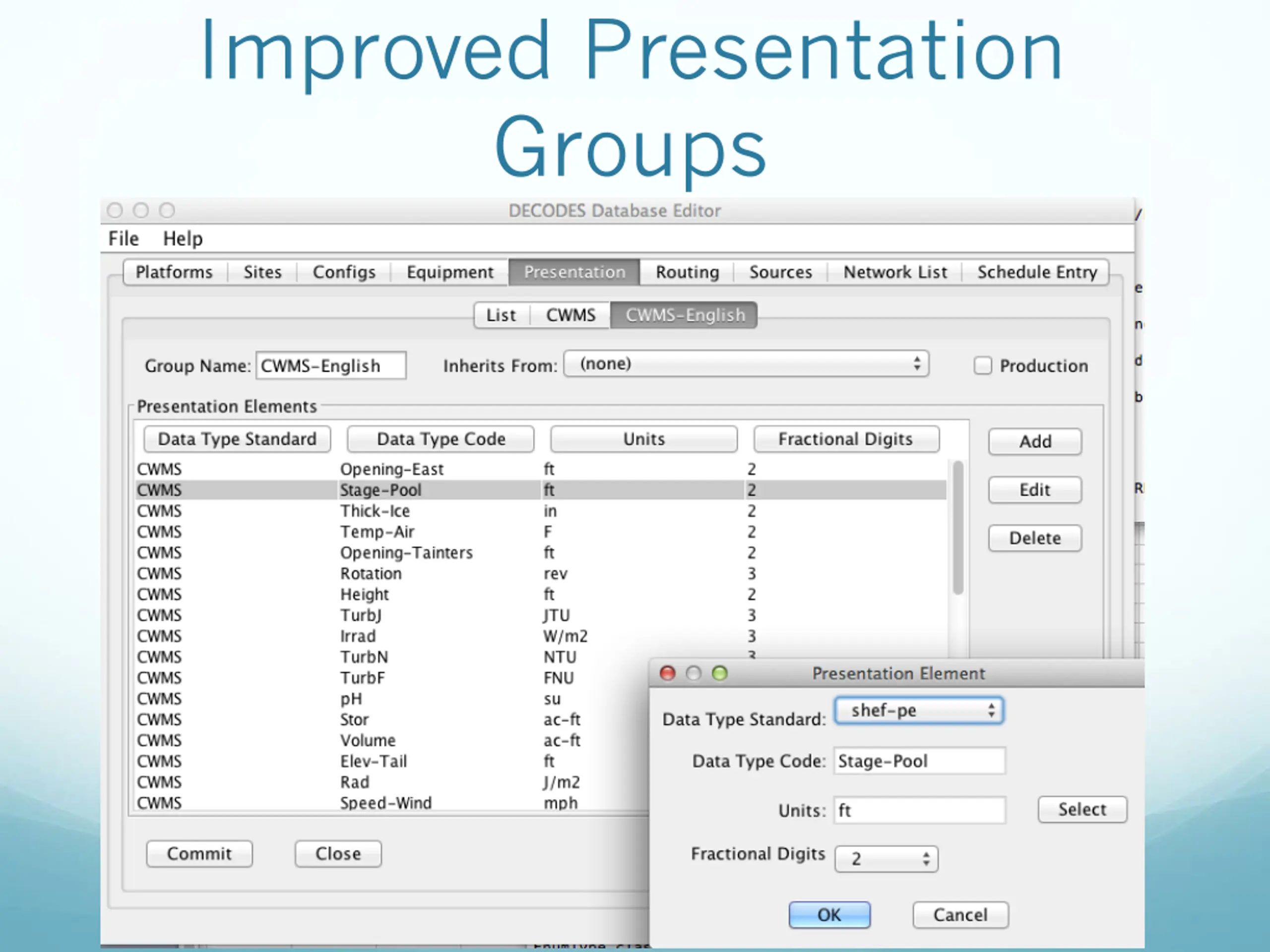
Task: Close the Presentation Element dialog
Action: [x=668, y=673]
